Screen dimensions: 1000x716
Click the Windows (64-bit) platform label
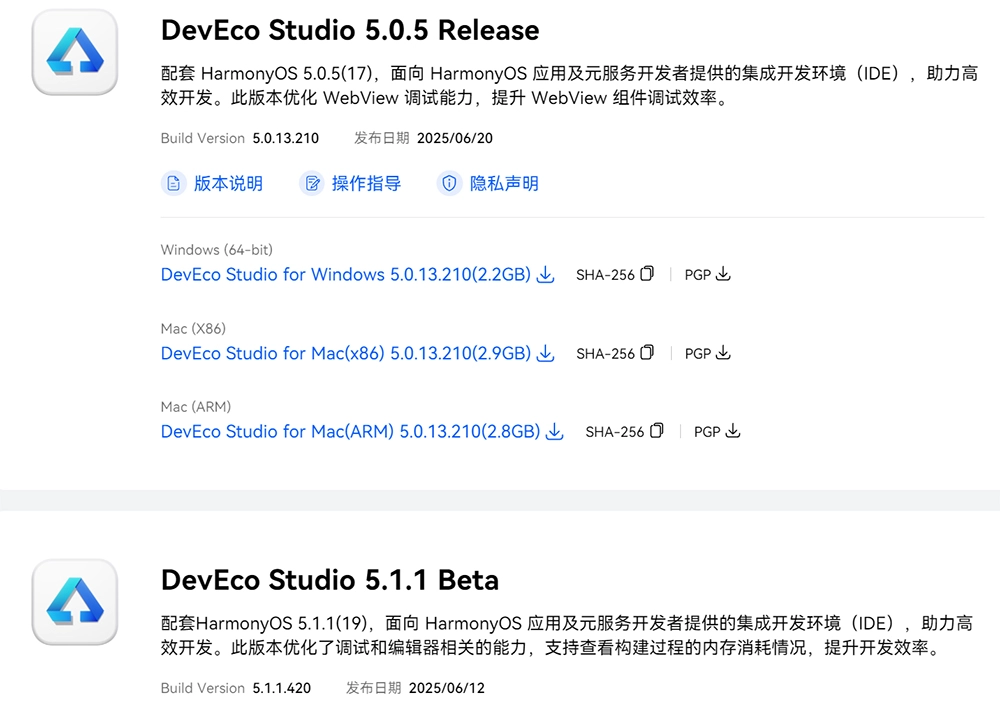217,250
